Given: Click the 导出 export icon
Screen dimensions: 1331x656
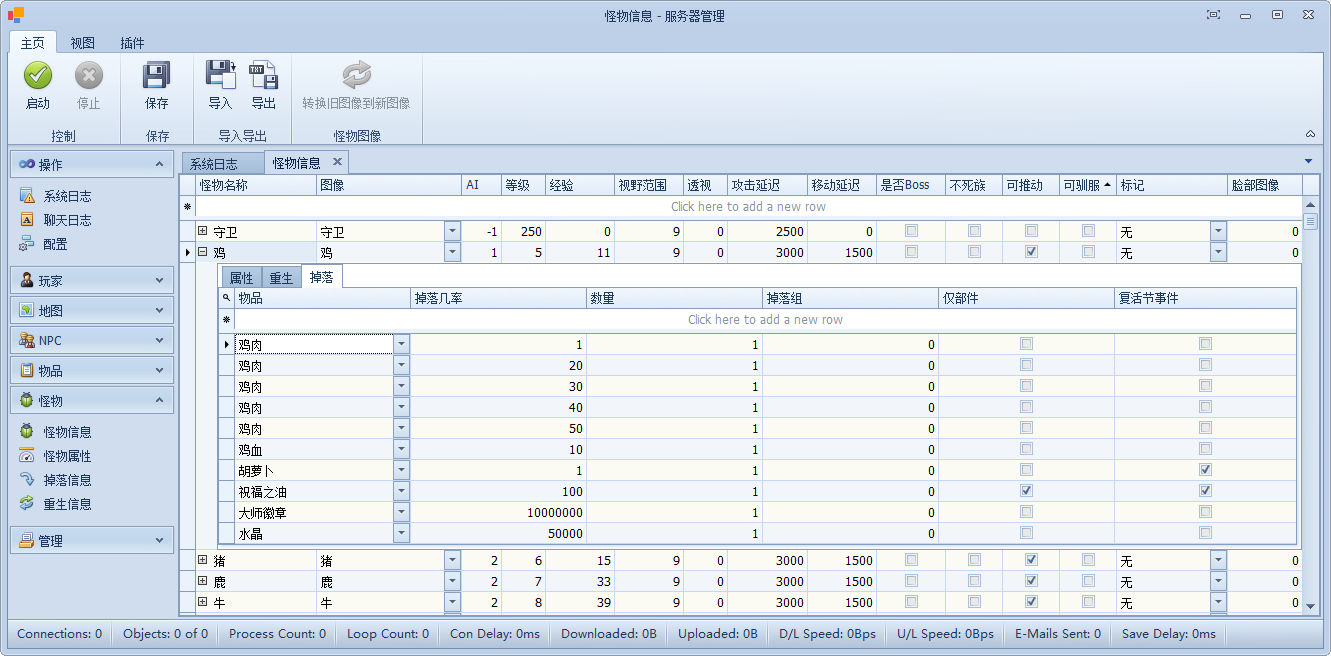Looking at the screenshot, I should [263, 76].
